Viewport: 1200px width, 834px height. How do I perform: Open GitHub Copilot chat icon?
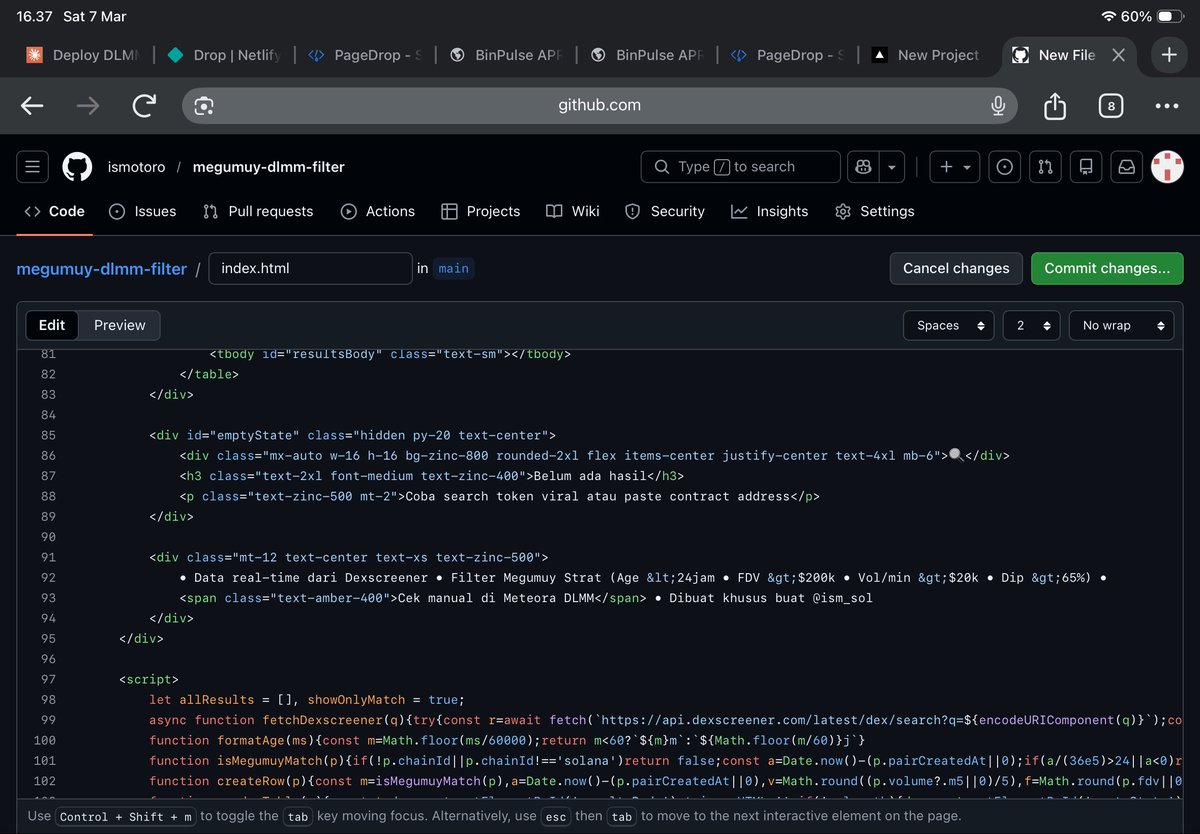pos(862,167)
